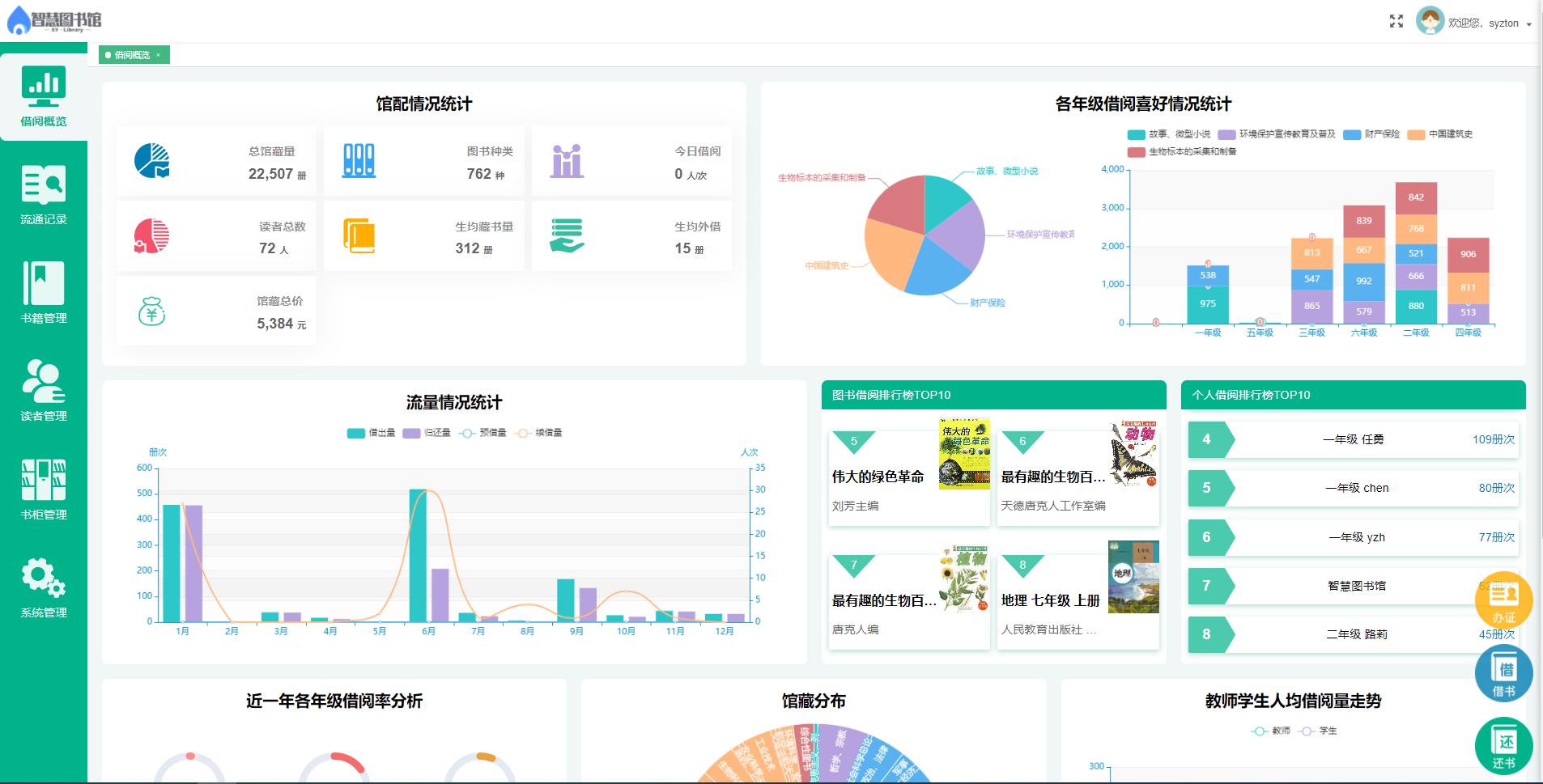
Task: Close the 借阅概览 tab
Action: (158, 55)
